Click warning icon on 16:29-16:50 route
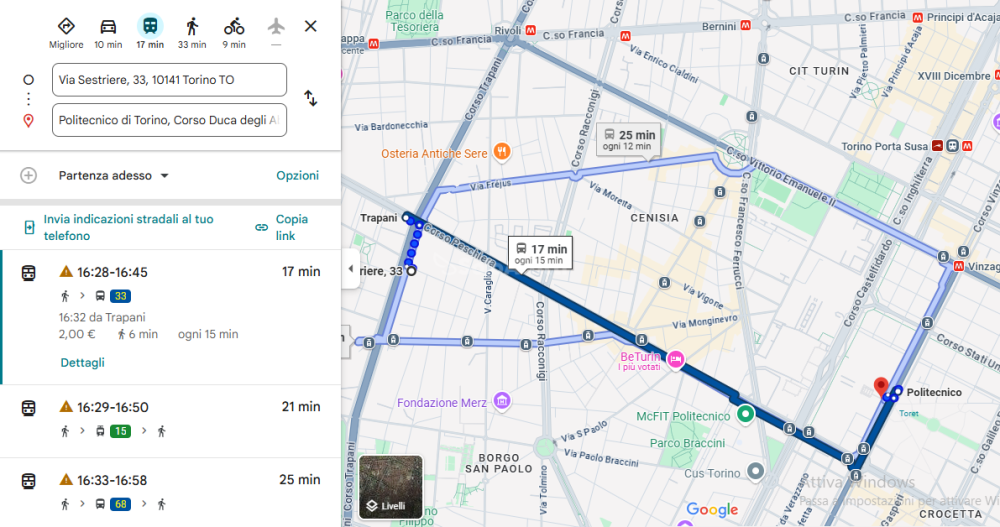Viewport: 1000px width, 527px height. click(x=66, y=406)
